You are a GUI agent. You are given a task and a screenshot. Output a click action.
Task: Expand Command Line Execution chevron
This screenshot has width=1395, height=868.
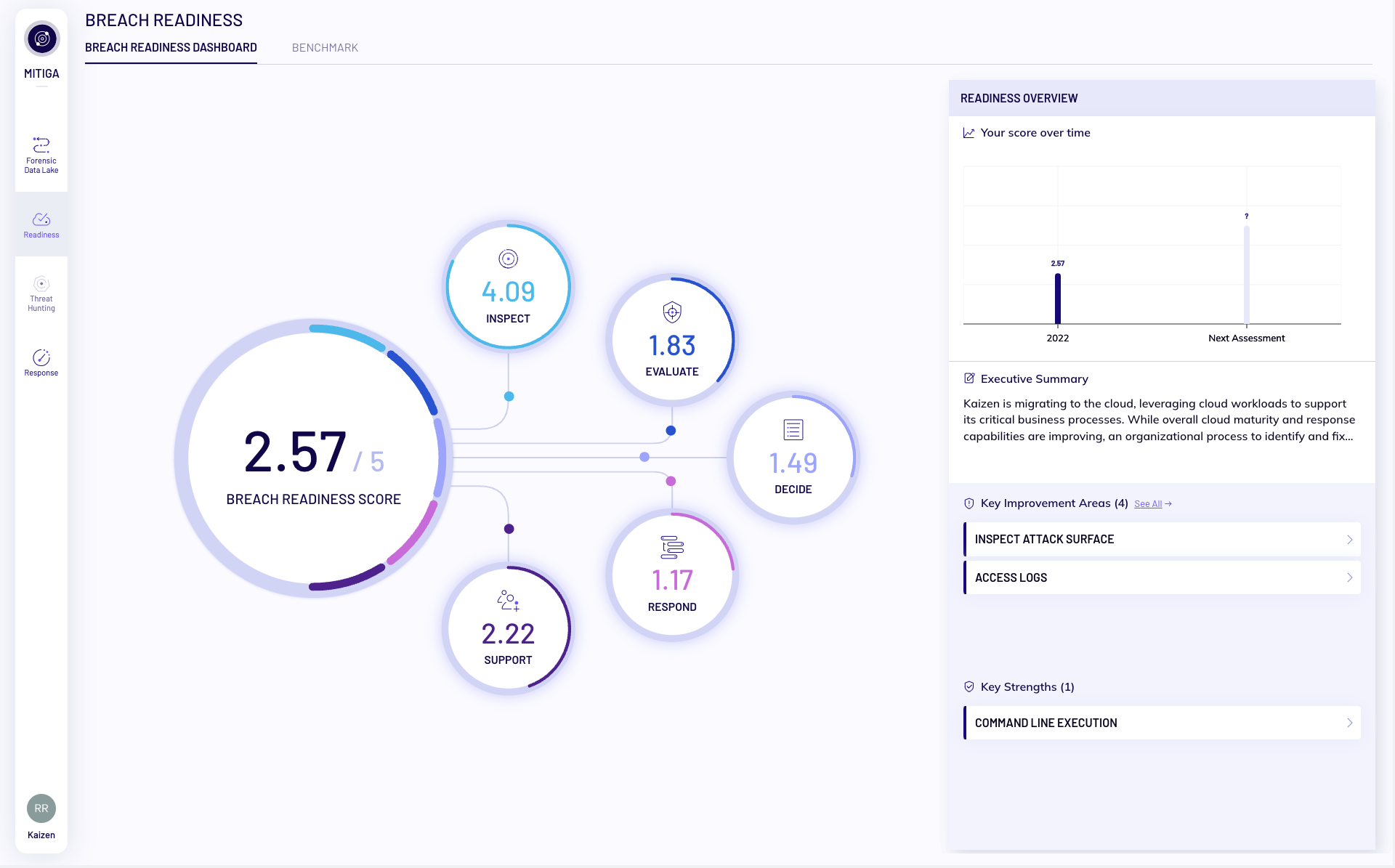click(1349, 723)
